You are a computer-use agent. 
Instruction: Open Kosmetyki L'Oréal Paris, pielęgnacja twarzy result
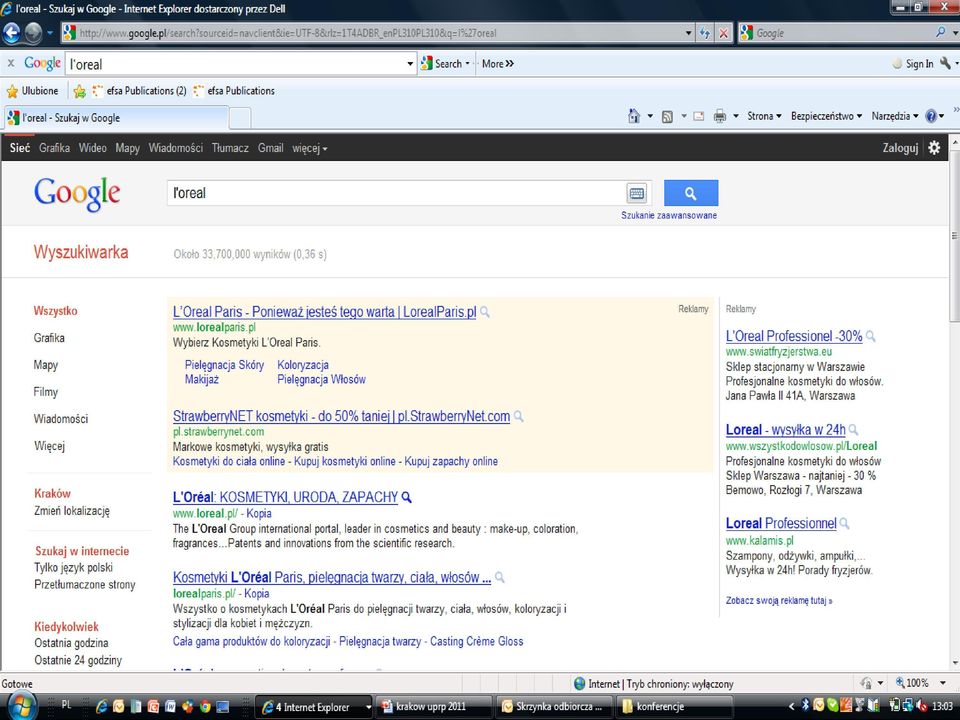pyautogui.click(x=332, y=577)
